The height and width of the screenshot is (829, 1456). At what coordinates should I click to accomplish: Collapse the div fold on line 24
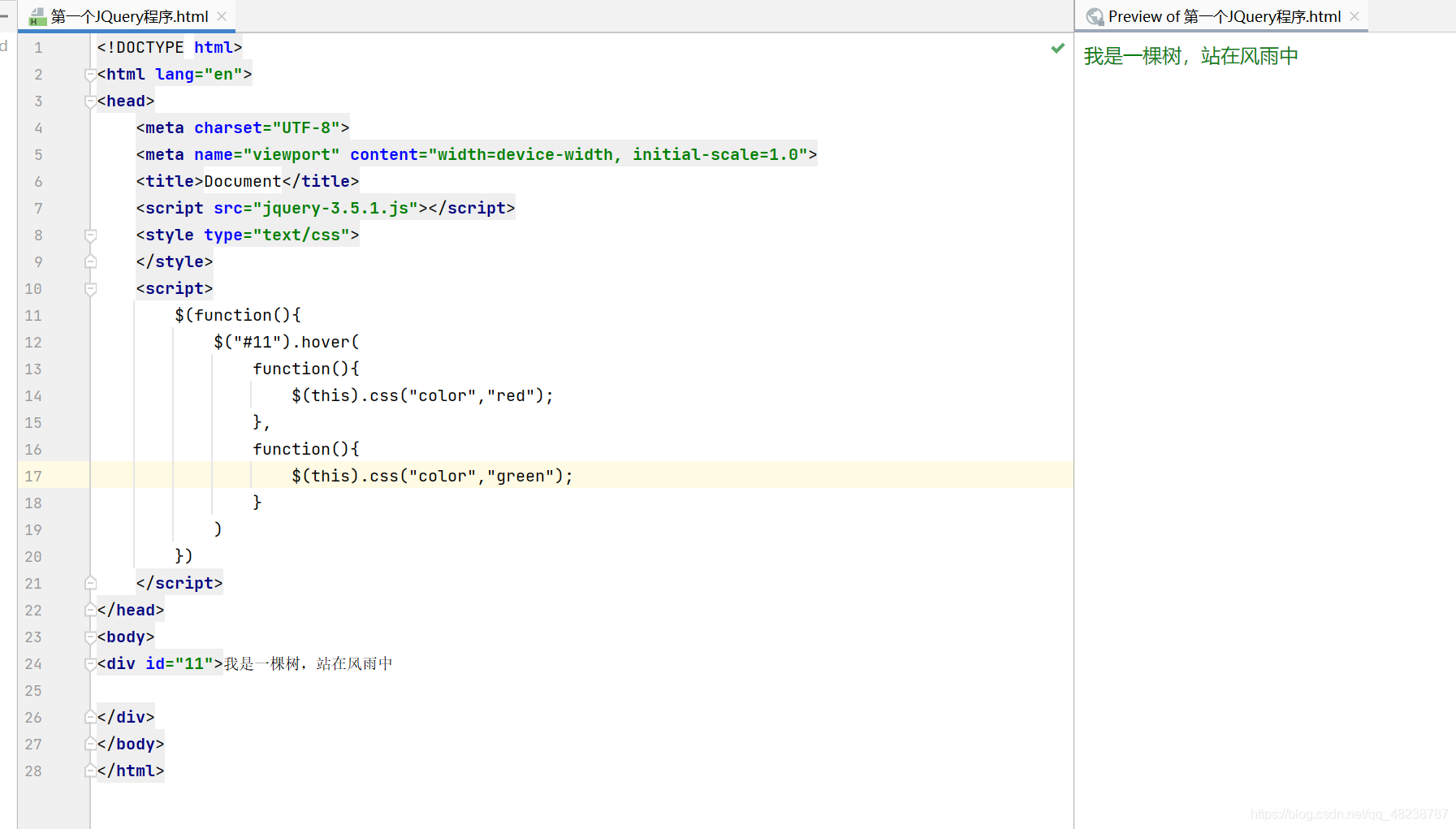(x=91, y=664)
